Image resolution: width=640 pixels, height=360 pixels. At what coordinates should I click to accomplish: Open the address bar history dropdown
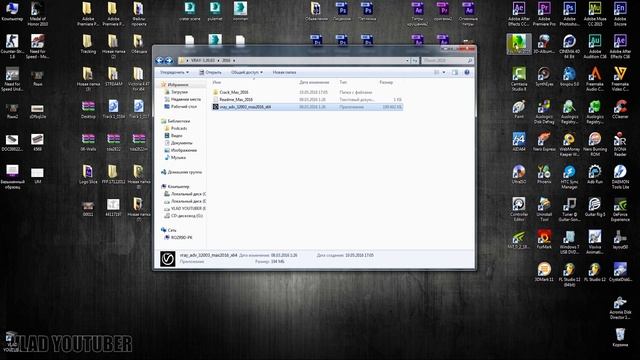coord(407,60)
